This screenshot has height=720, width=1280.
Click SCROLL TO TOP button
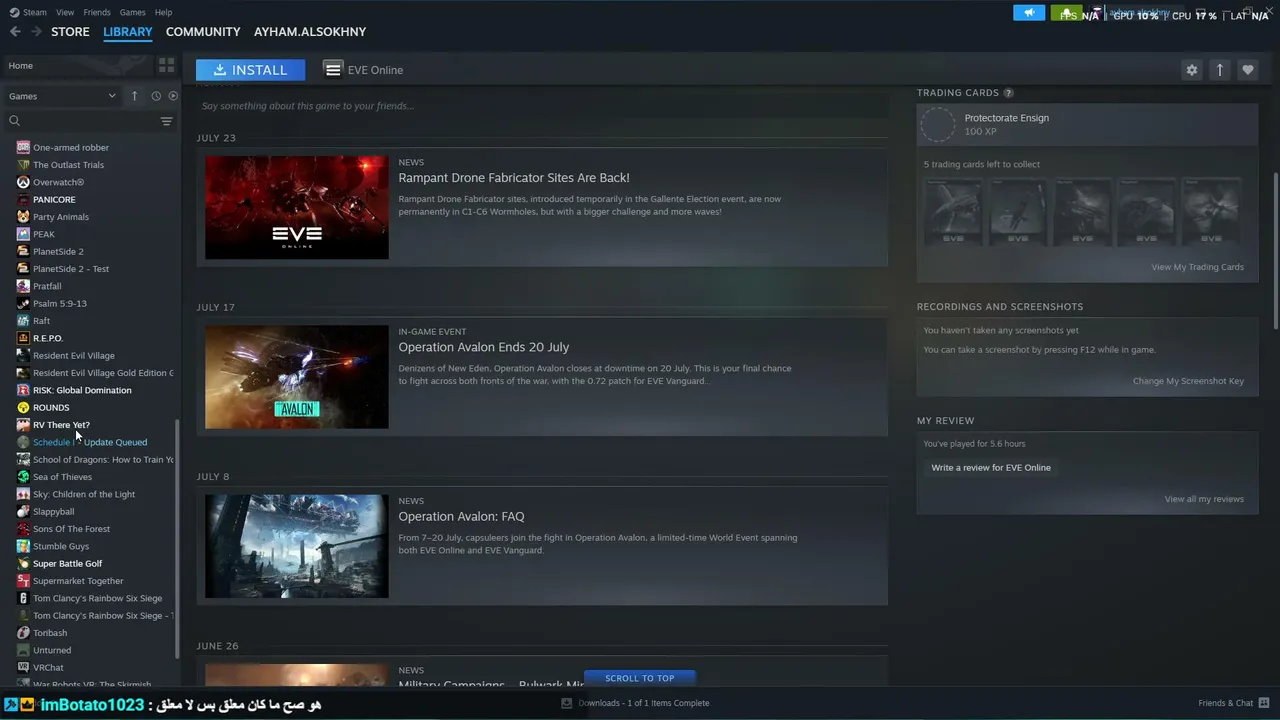coord(640,678)
